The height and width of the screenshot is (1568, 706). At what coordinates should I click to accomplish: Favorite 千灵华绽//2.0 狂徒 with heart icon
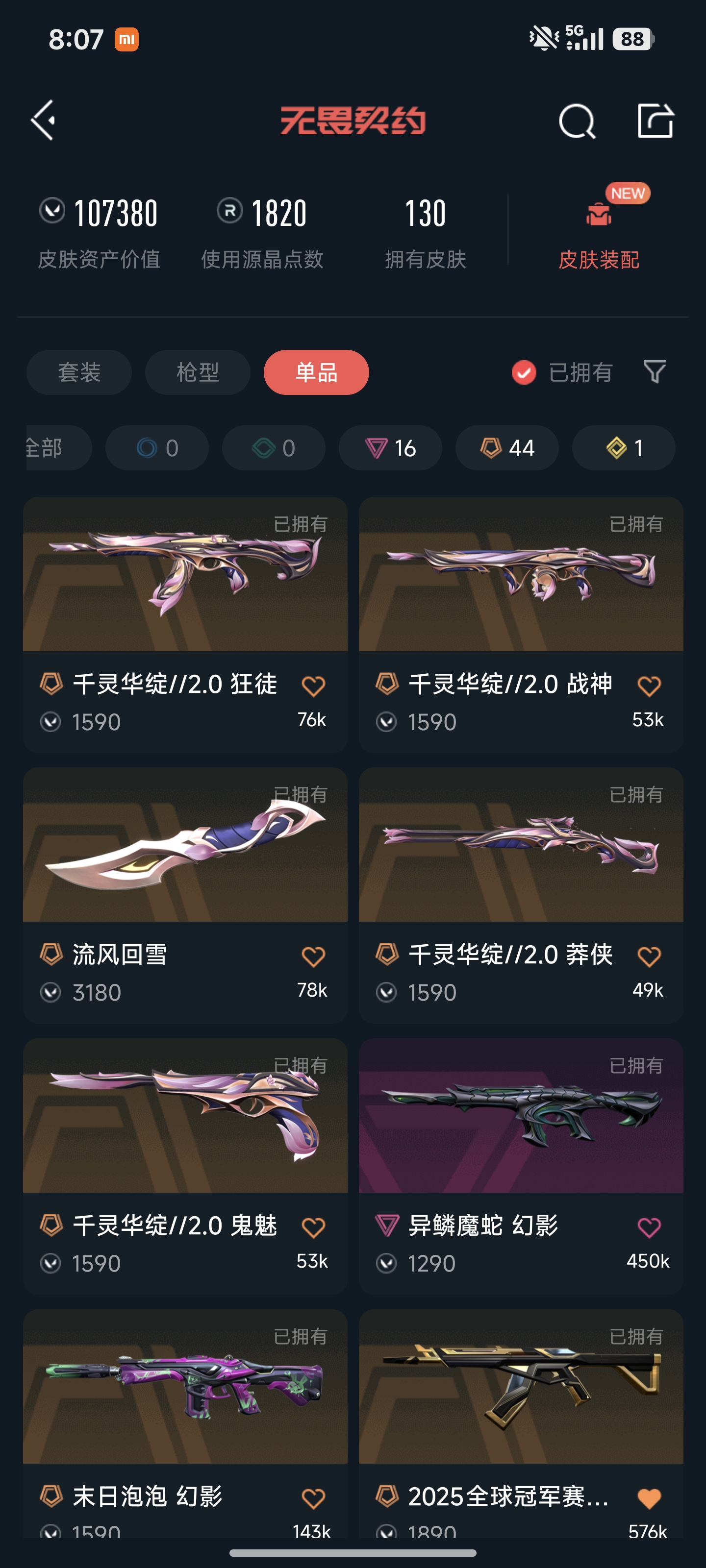coord(313,686)
